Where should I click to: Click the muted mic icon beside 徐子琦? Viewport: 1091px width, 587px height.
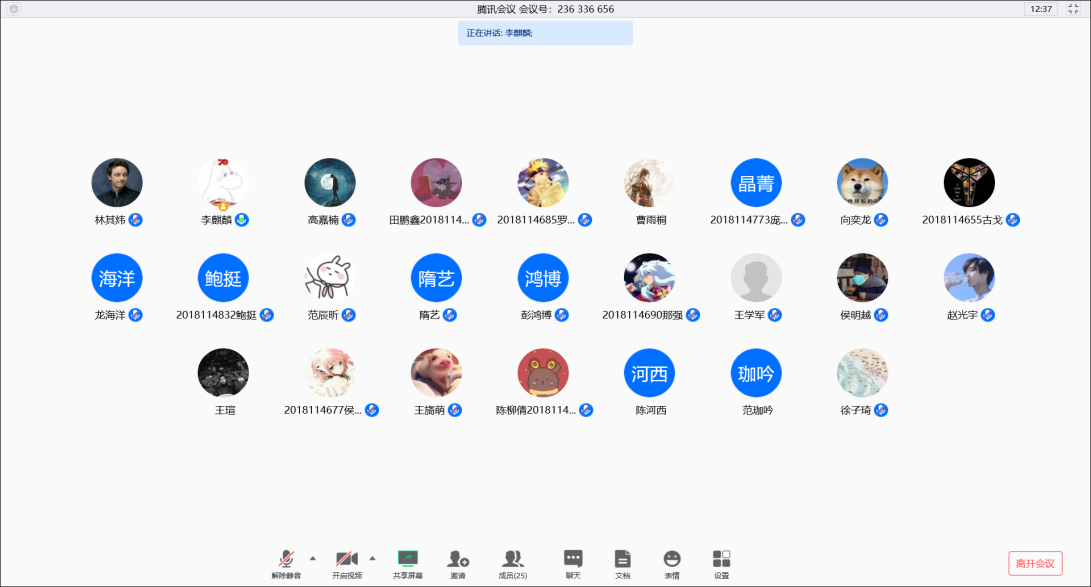point(881,410)
